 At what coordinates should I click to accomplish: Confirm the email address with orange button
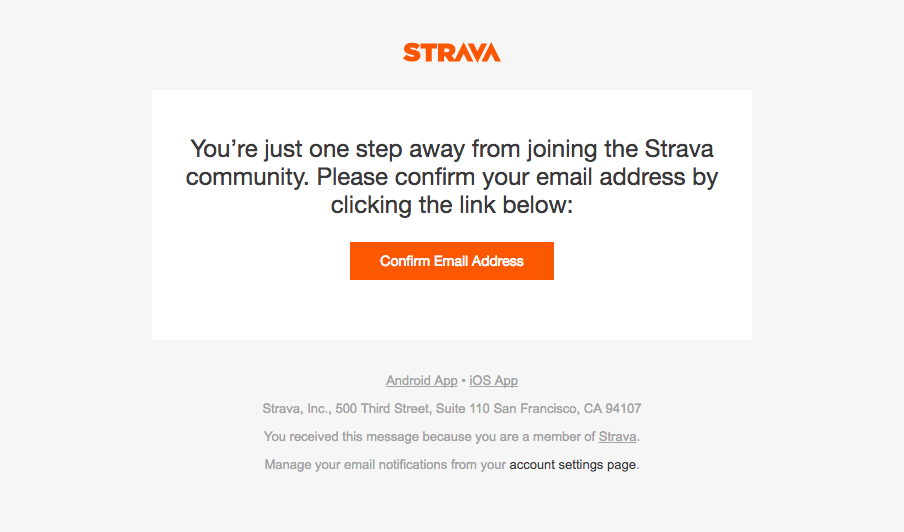tap(452, 261)
